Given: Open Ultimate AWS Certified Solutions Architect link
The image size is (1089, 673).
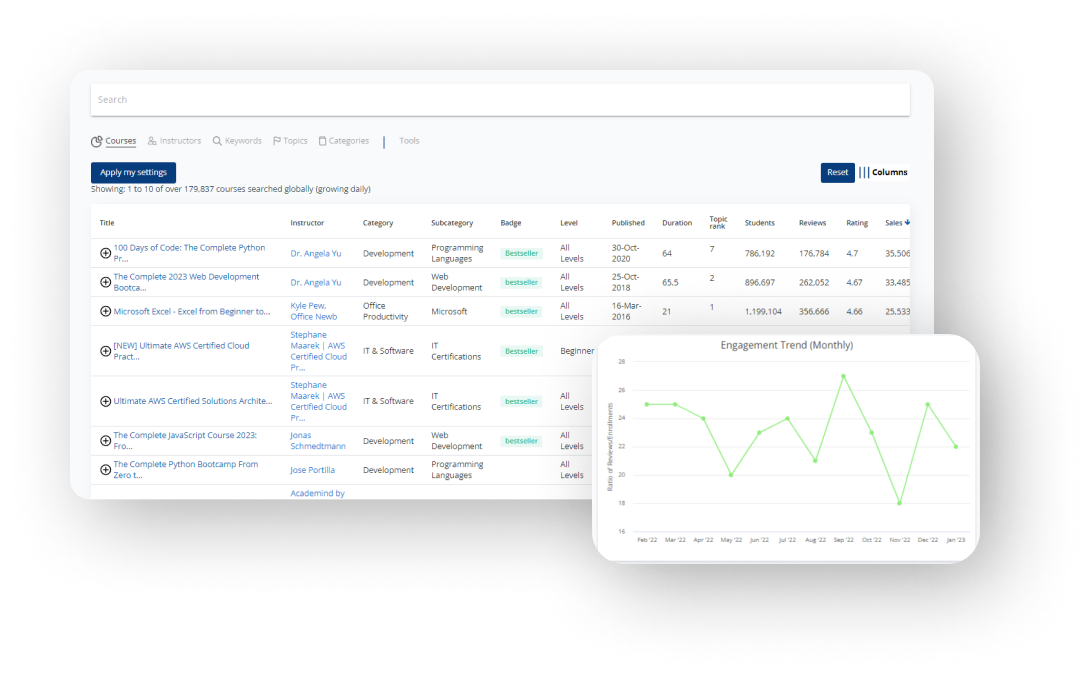Looking at the screenshot, I should tap(192, 401).
